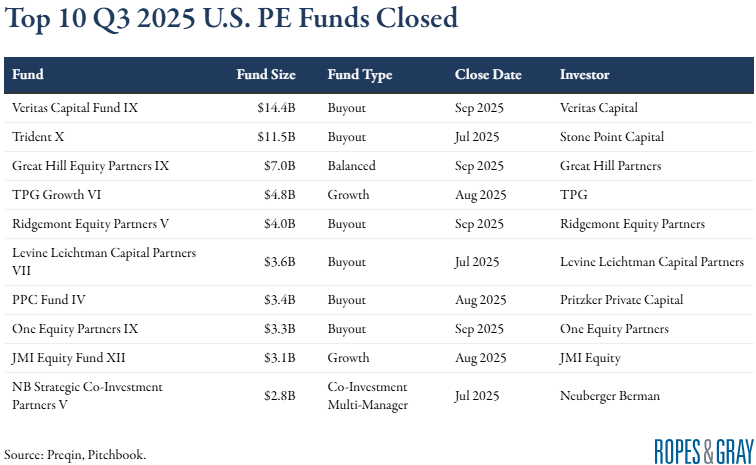Viewport: 756px width, 465px height.
Task: Click the Veritas Capital Fund IX row name
Action: coord(75,108)
